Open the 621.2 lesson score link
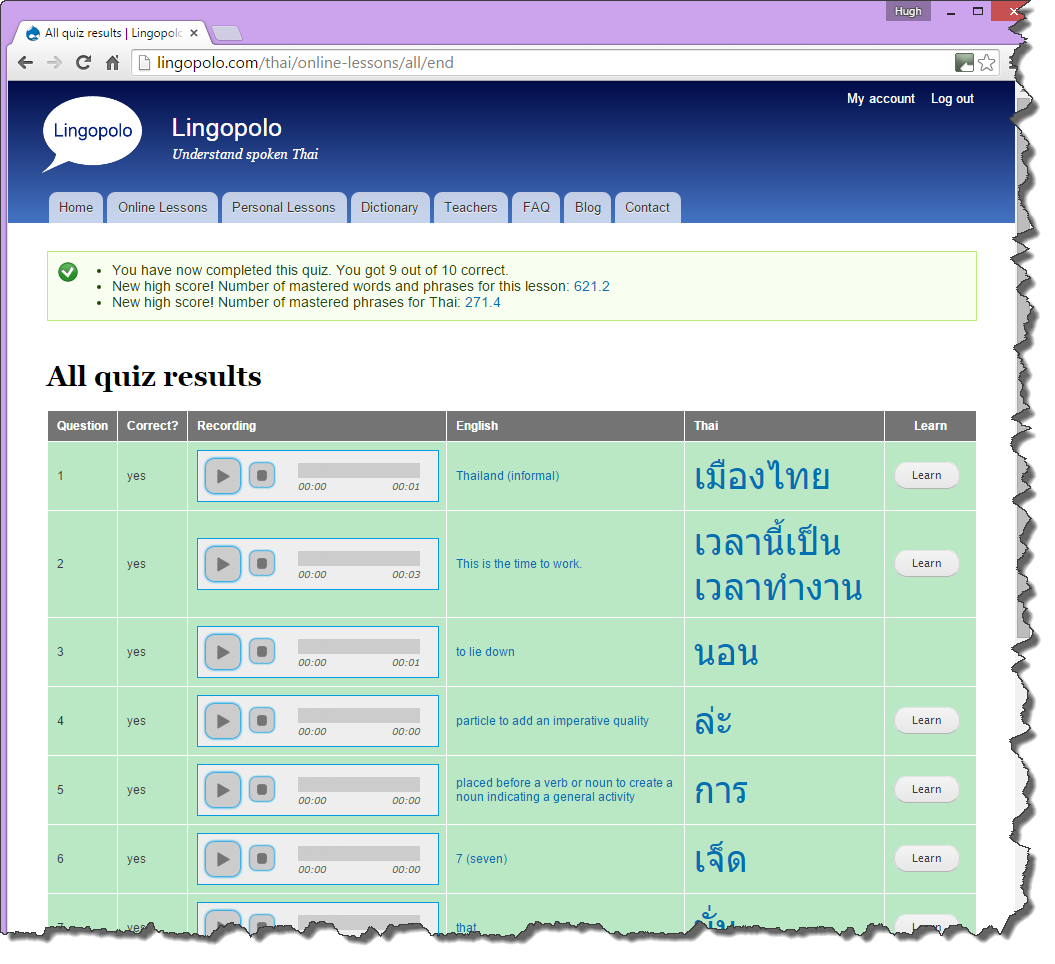The height and width of the screenshot is (964, 1055). 591,286
